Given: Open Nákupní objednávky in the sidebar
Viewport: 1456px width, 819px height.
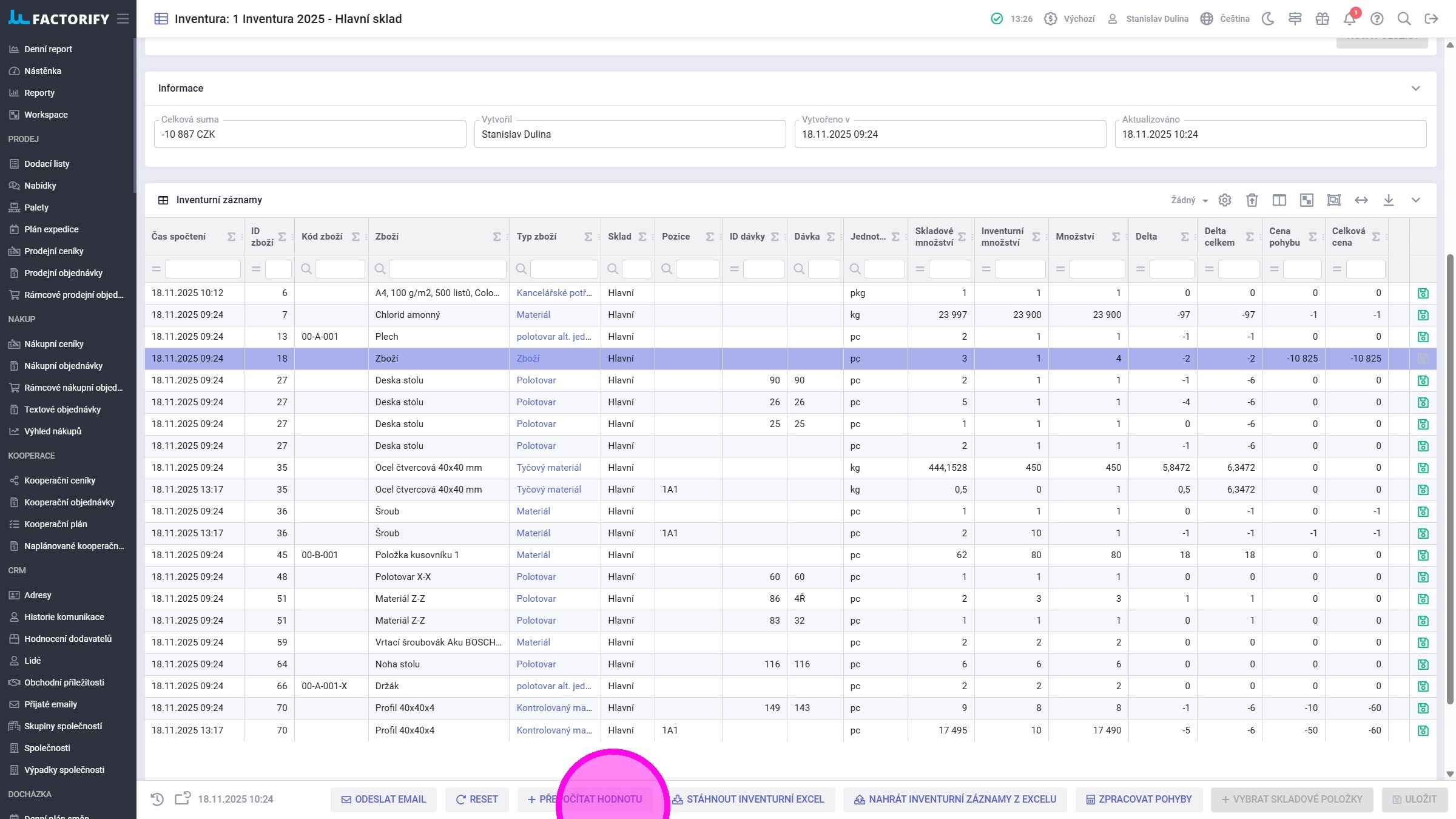Looking at the screenshot, I should click(63, 366).
